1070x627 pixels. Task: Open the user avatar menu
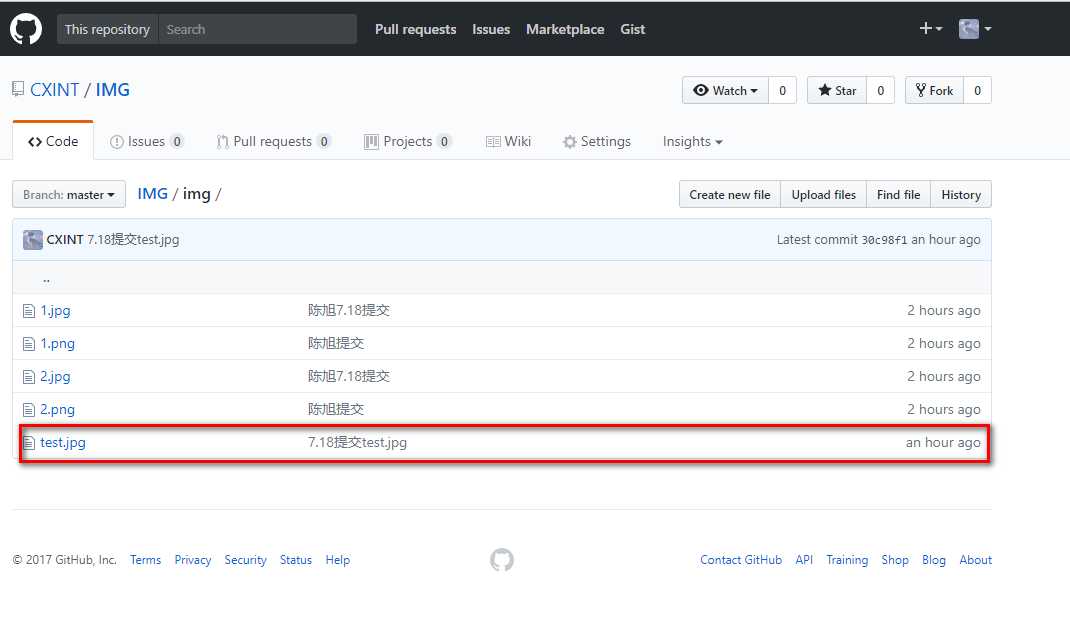point(975,29)
